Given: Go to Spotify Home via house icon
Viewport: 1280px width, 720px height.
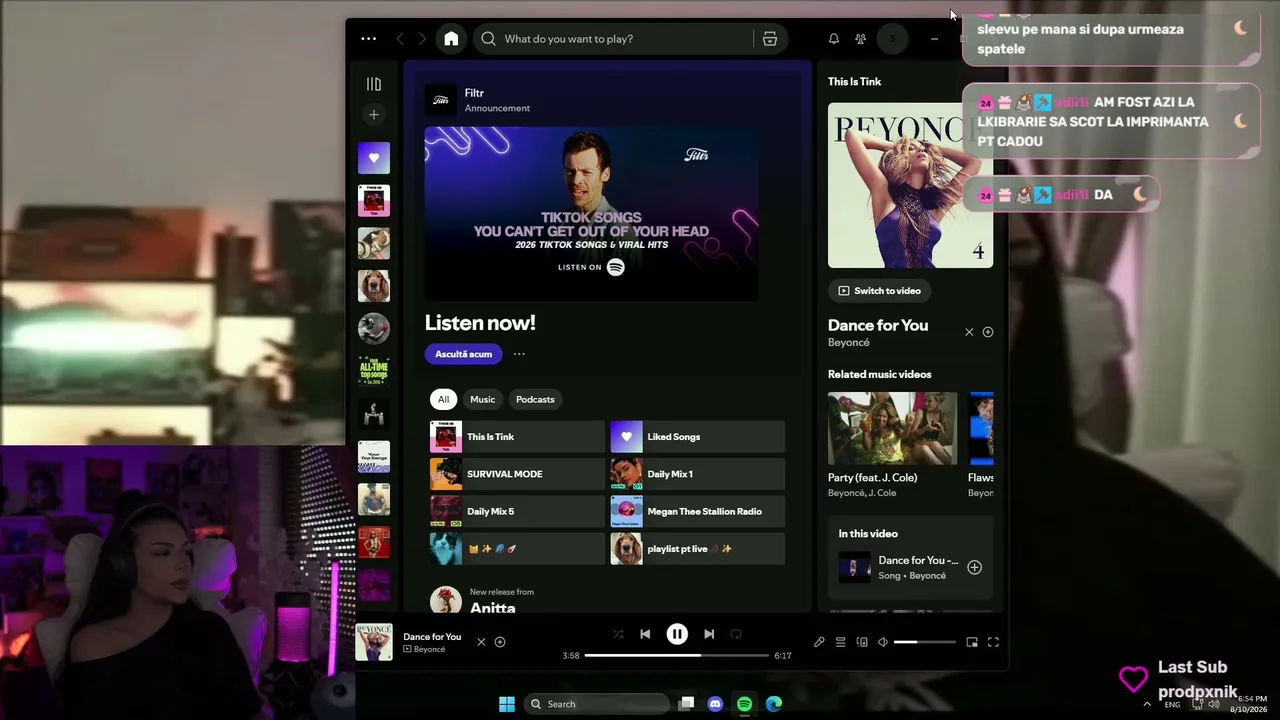Looking at the screenshot, I should [451, 39].
